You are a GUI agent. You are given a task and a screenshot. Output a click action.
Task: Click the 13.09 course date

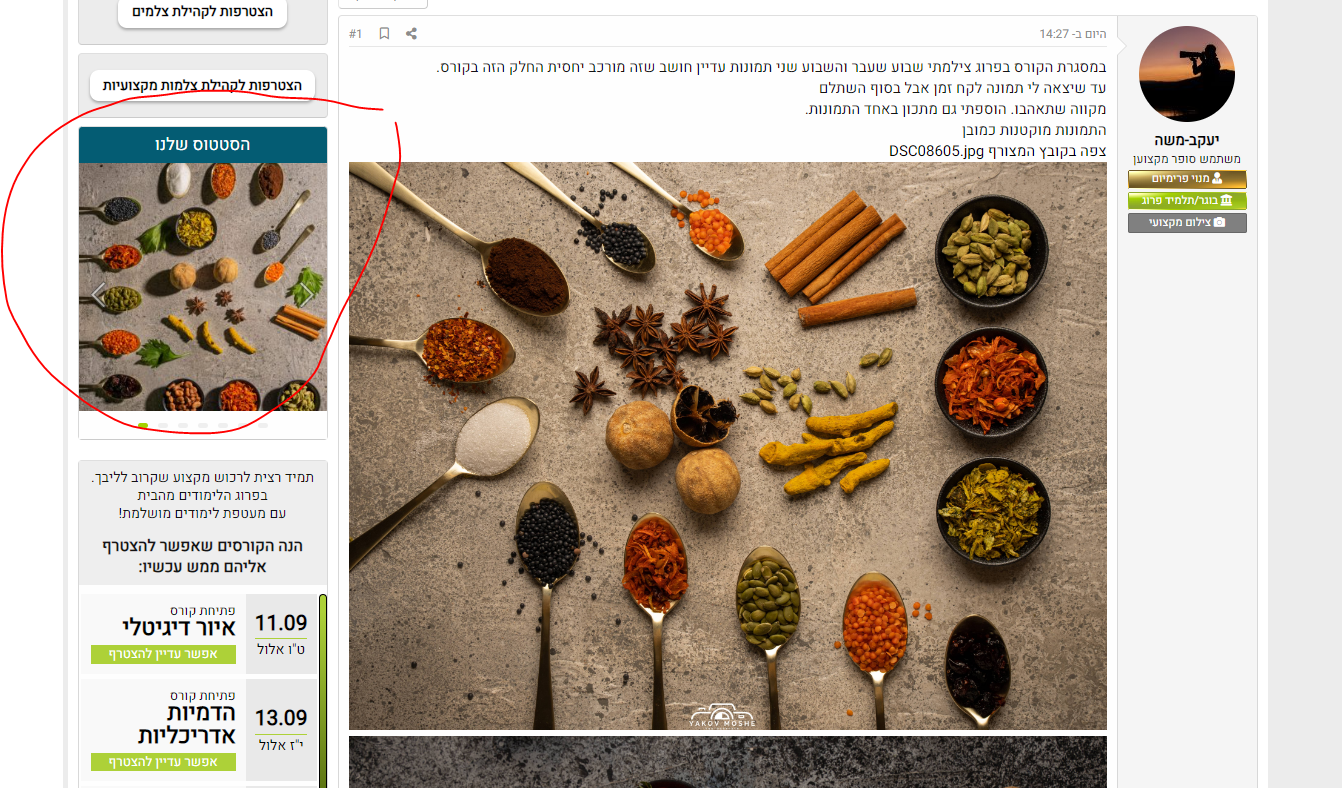coord(281,718)
